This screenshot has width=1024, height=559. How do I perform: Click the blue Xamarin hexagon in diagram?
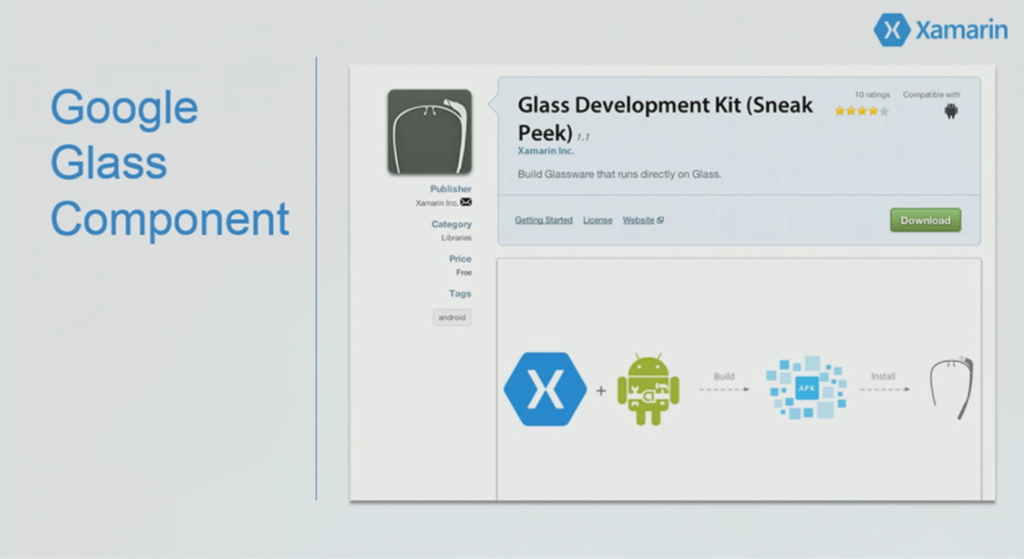point(545,389)
